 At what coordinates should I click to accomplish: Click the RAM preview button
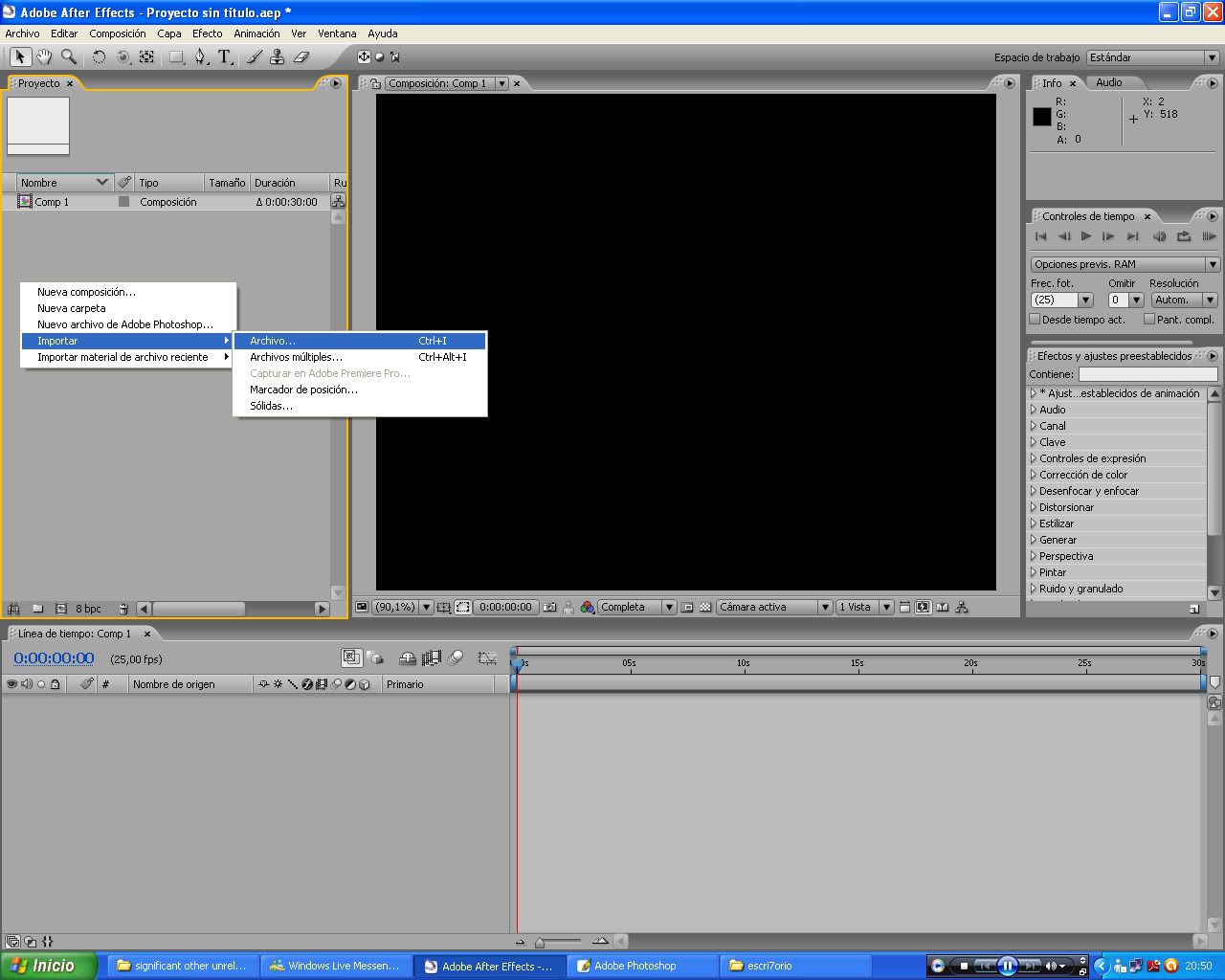tap(1209, 236)
